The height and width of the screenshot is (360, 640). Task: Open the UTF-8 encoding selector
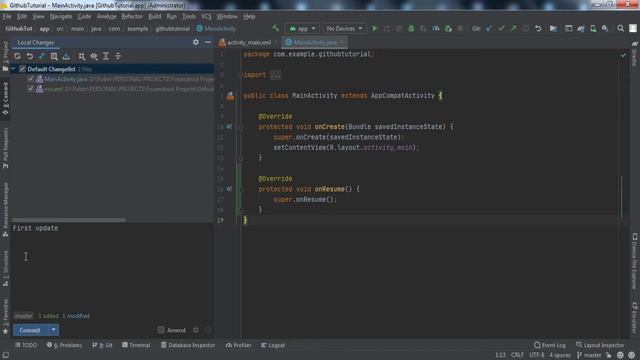coord(536,355)
